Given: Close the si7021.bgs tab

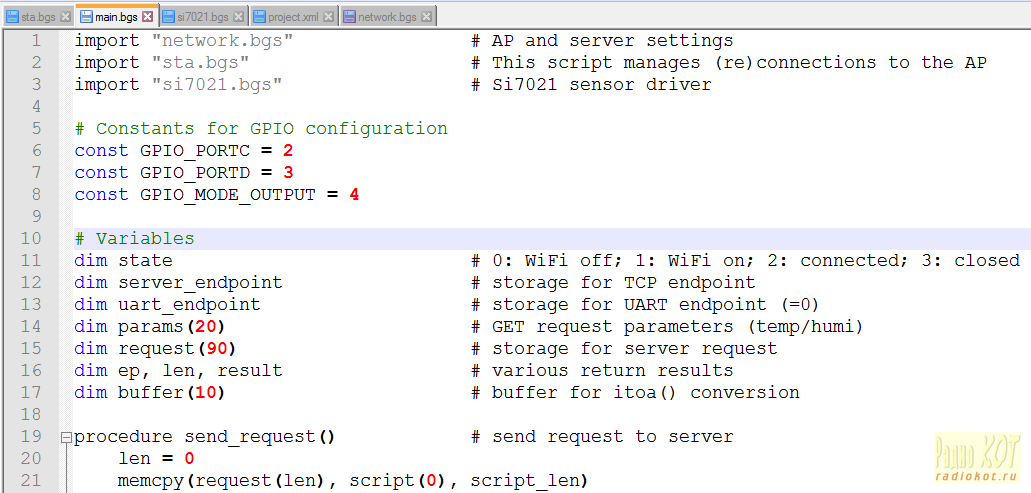Looking at the screenshot, I should click(238, 17).
